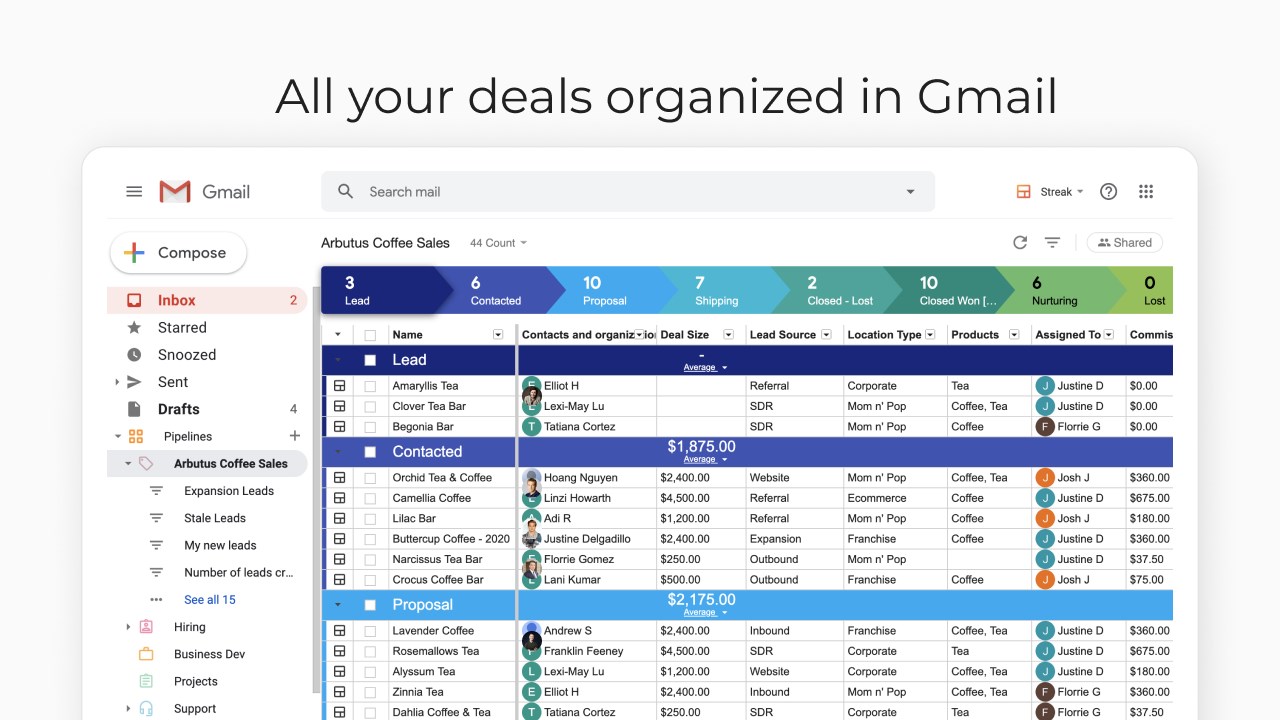Open the Google apps grid icon
1280x720 pixels.
[x=1146, y=191]
